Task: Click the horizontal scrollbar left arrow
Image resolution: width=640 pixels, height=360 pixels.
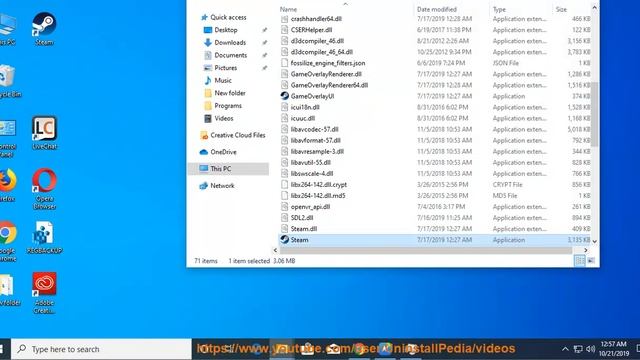Action: (x=275, y=250)
